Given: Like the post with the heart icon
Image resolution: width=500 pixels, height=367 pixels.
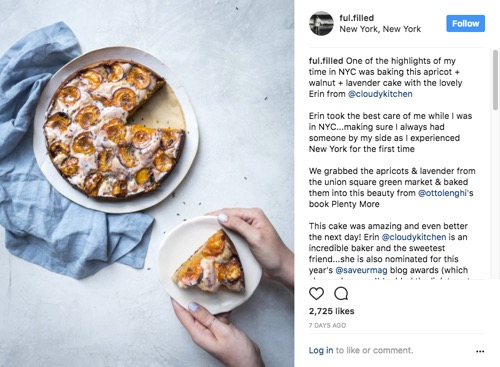Looking at the screenshot, I should click(316, 294).
